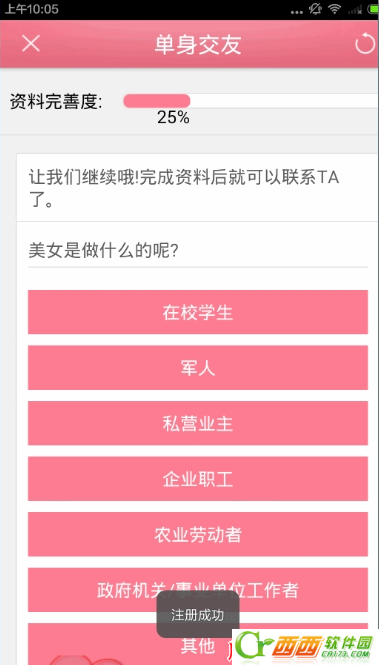Viewport: 379px width, 665px height.
Task: Tap the refresh icon in header
Action: click(x=365, y=44)
